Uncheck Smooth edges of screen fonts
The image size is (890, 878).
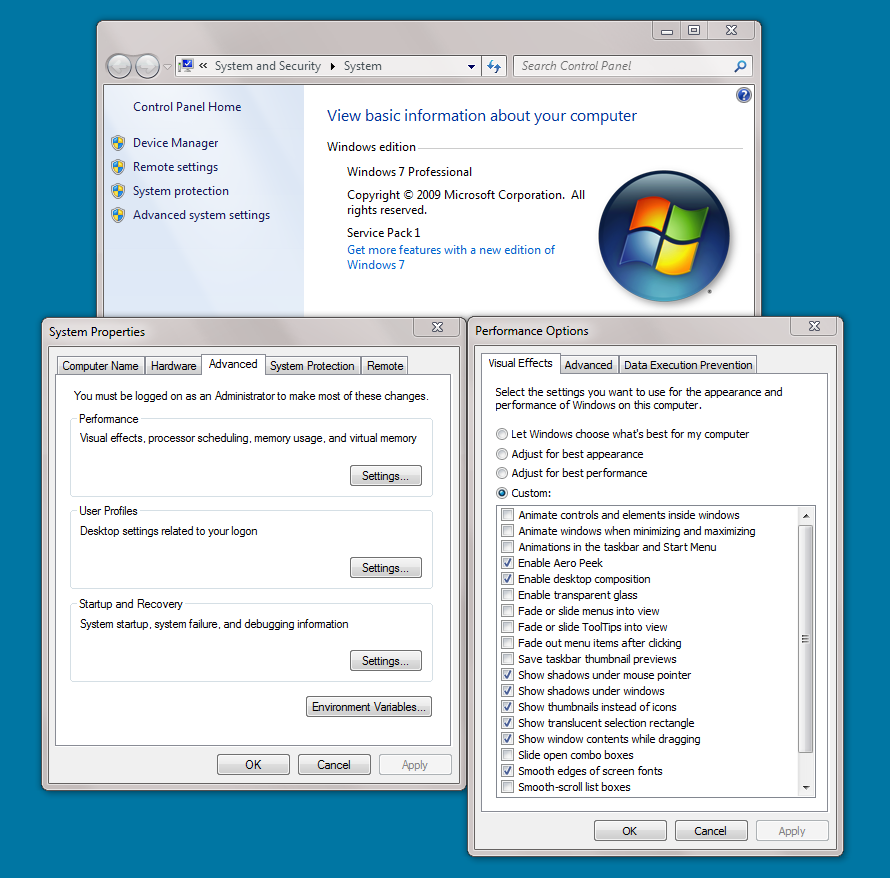click(507, 771)
